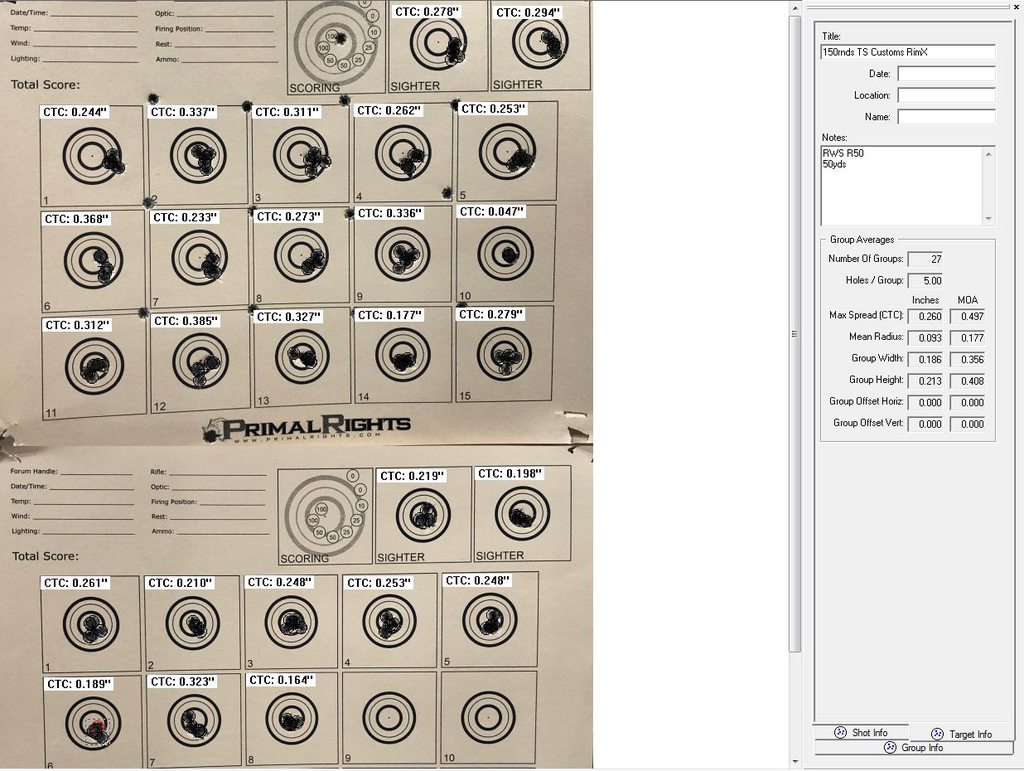This screenshot has height=771, width=1024.
Task: Select the CTC: 0.262" group label
Action: click(x=389, y=111)
